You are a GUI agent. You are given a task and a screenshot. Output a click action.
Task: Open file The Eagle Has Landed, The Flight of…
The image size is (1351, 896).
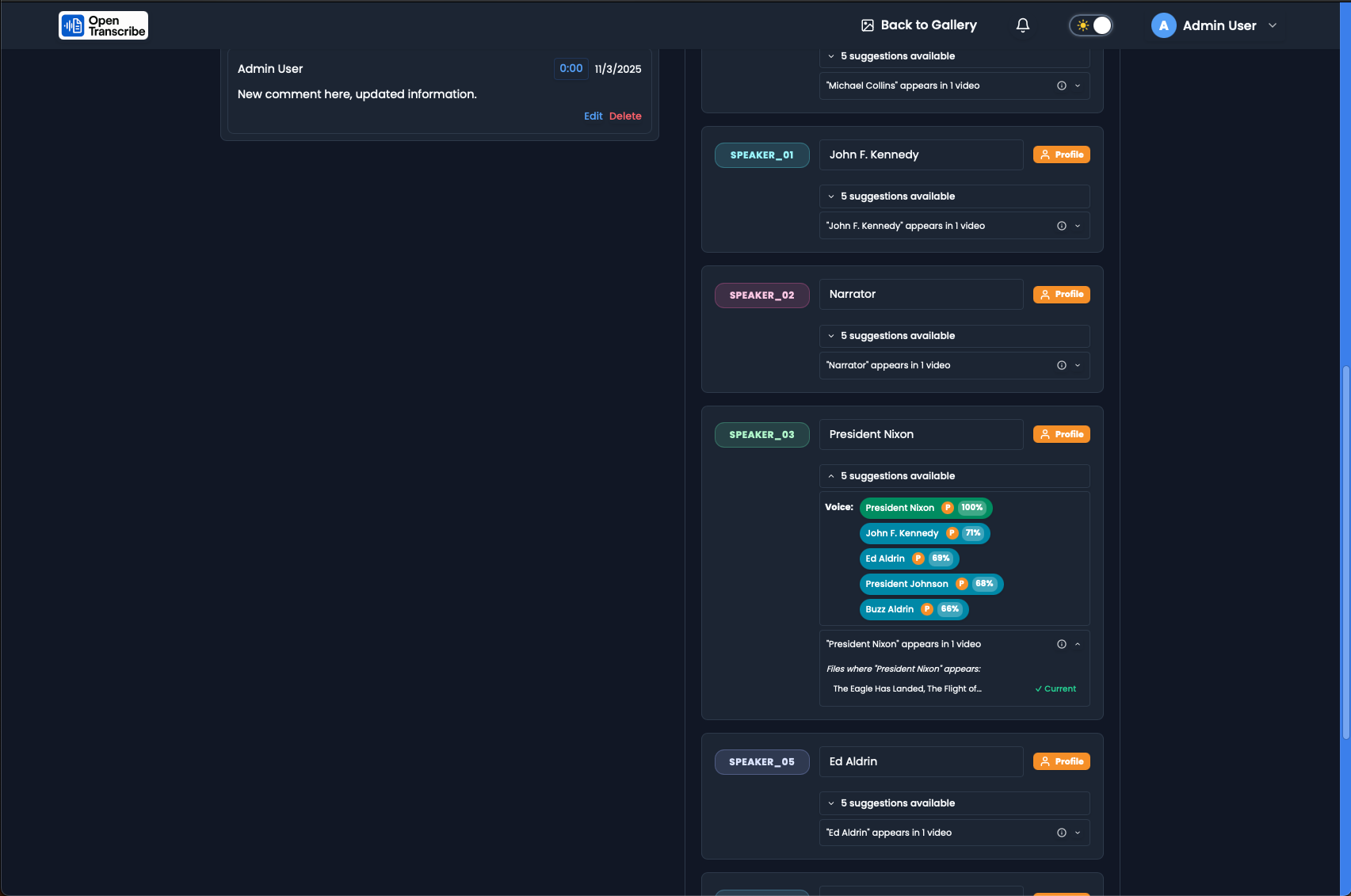point(907,689)
